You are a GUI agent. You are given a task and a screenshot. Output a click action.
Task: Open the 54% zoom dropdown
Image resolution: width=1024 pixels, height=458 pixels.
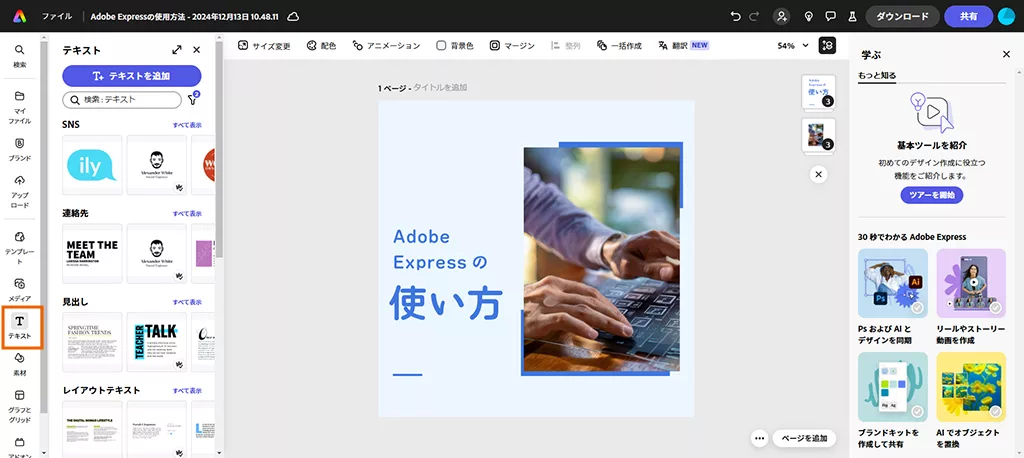point(792,46)
